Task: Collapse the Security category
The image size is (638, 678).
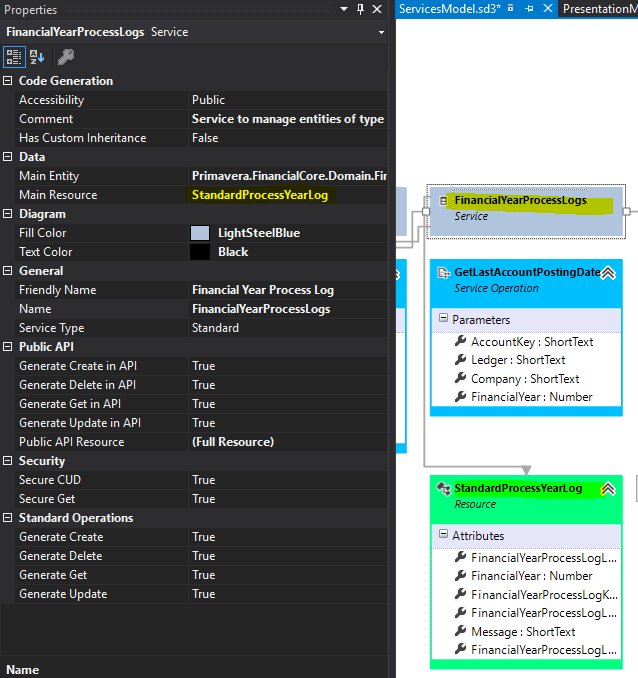Action: (x=8, y=461)
